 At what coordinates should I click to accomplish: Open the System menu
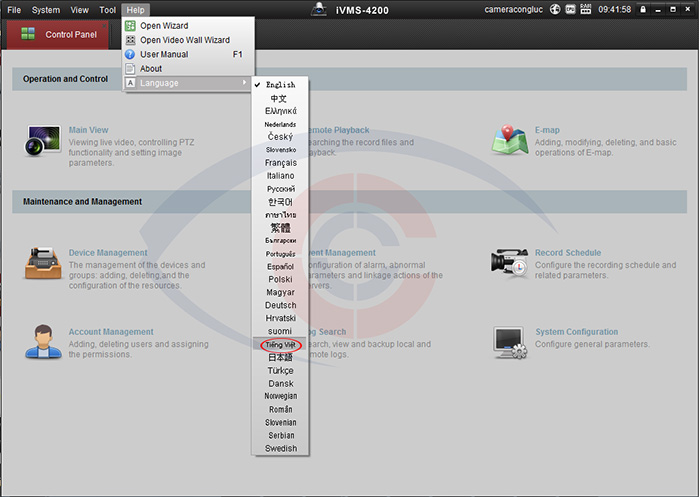[x=46, y=10]
